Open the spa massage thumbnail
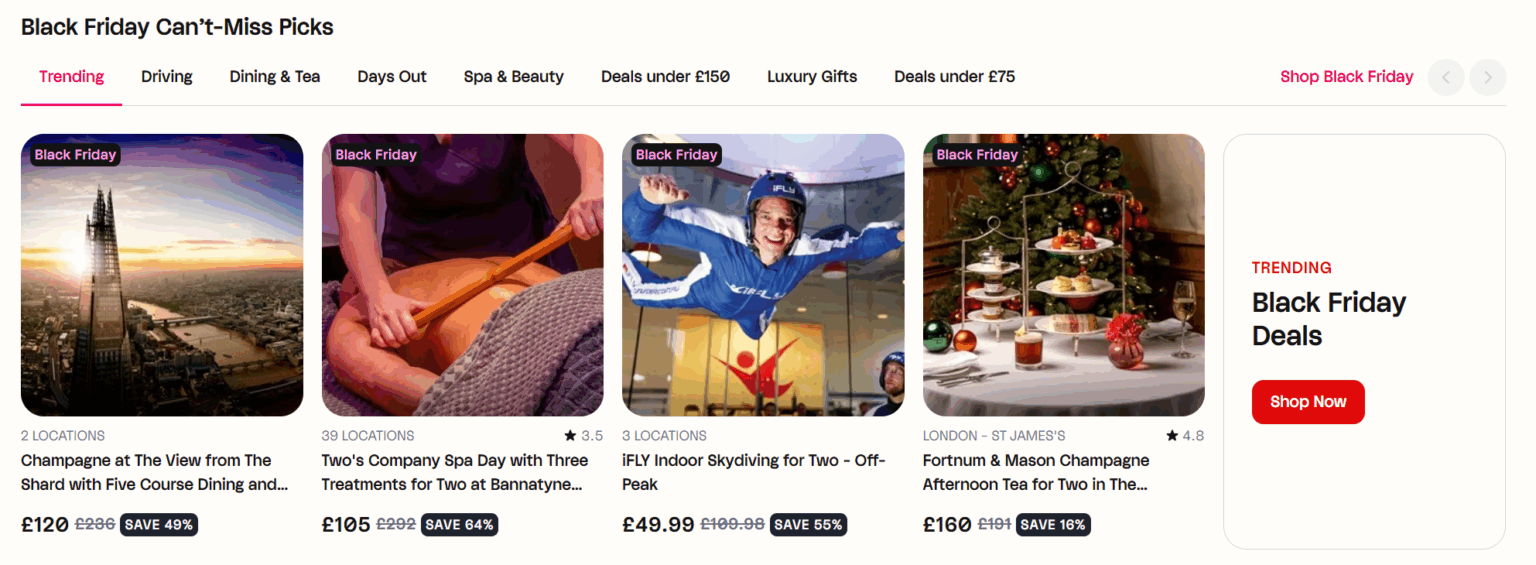 [462, 275]
